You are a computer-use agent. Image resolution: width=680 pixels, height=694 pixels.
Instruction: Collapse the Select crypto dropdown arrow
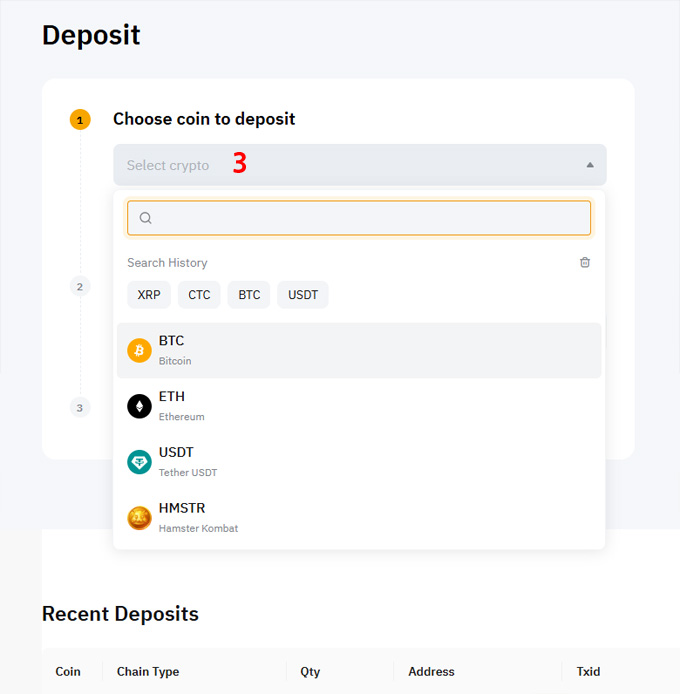pyautogui.click(x=590, y=165)
